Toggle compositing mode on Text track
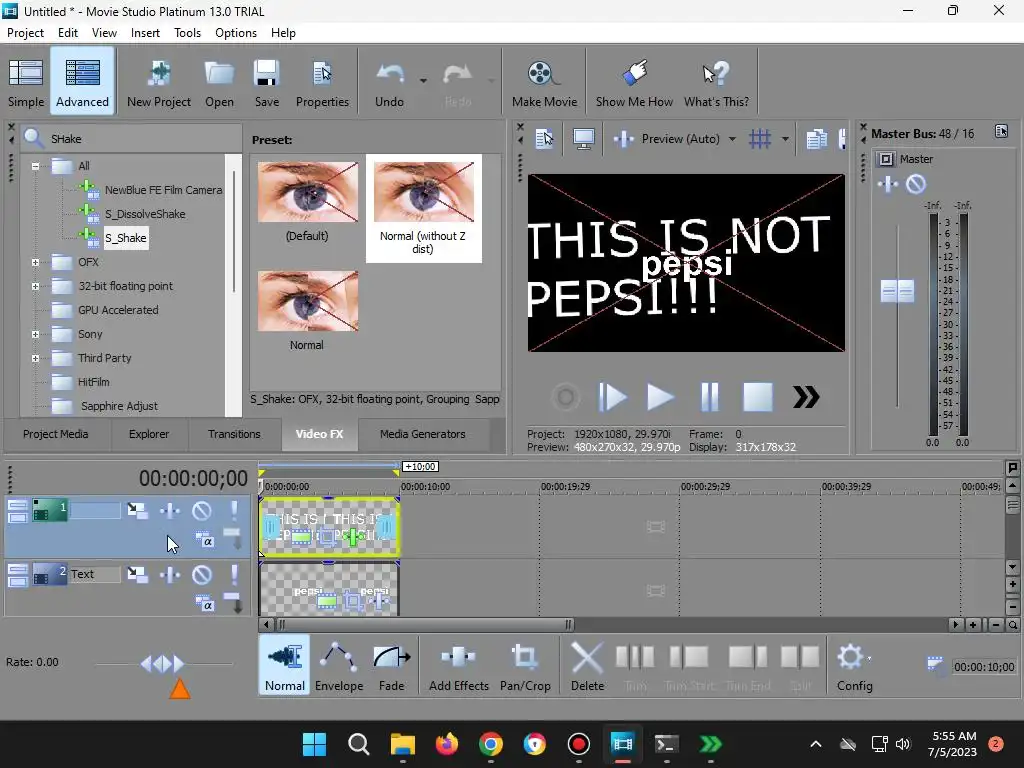This screenshot has height=768, width=1024. (x=204, y=602)
